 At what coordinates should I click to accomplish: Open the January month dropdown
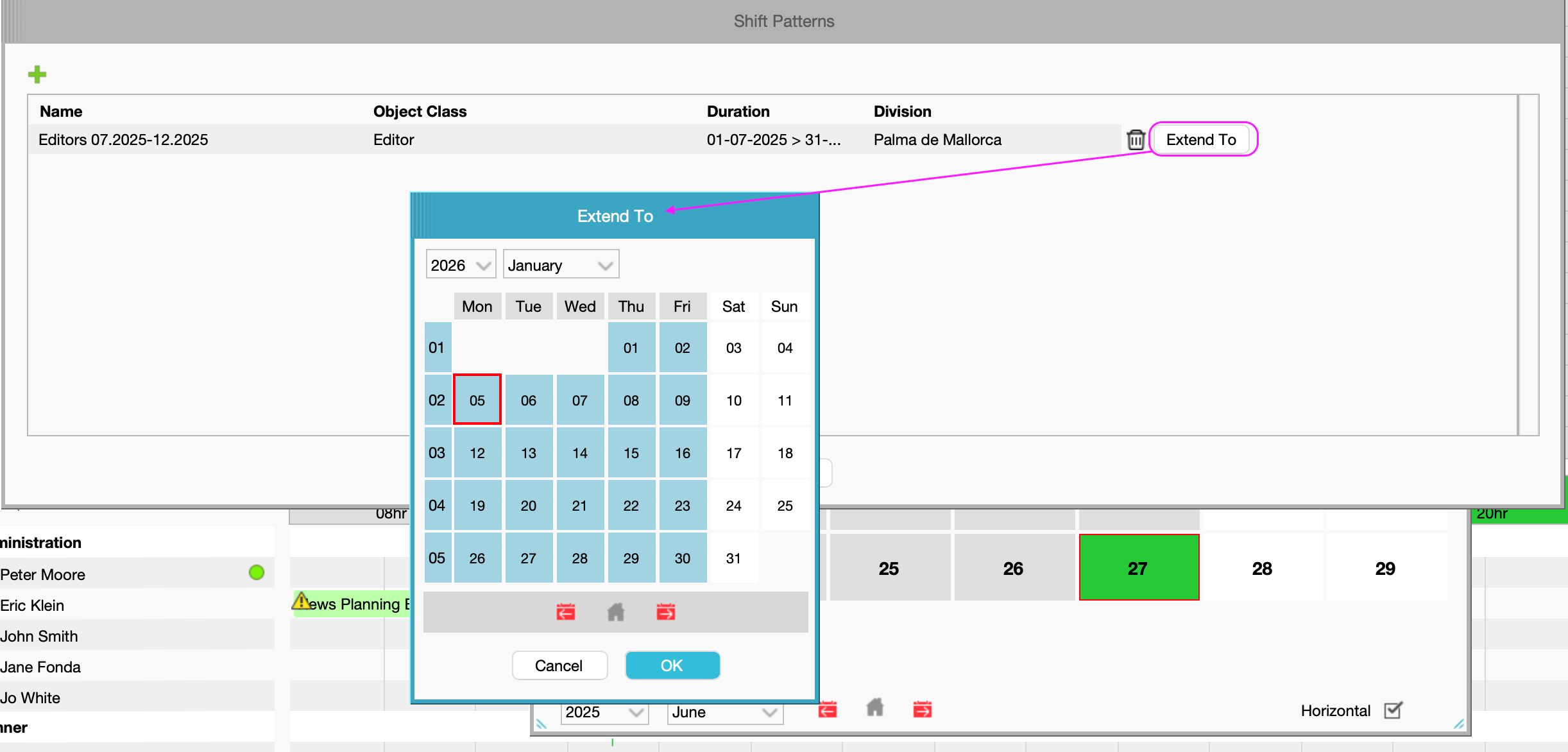coord(560,265)
